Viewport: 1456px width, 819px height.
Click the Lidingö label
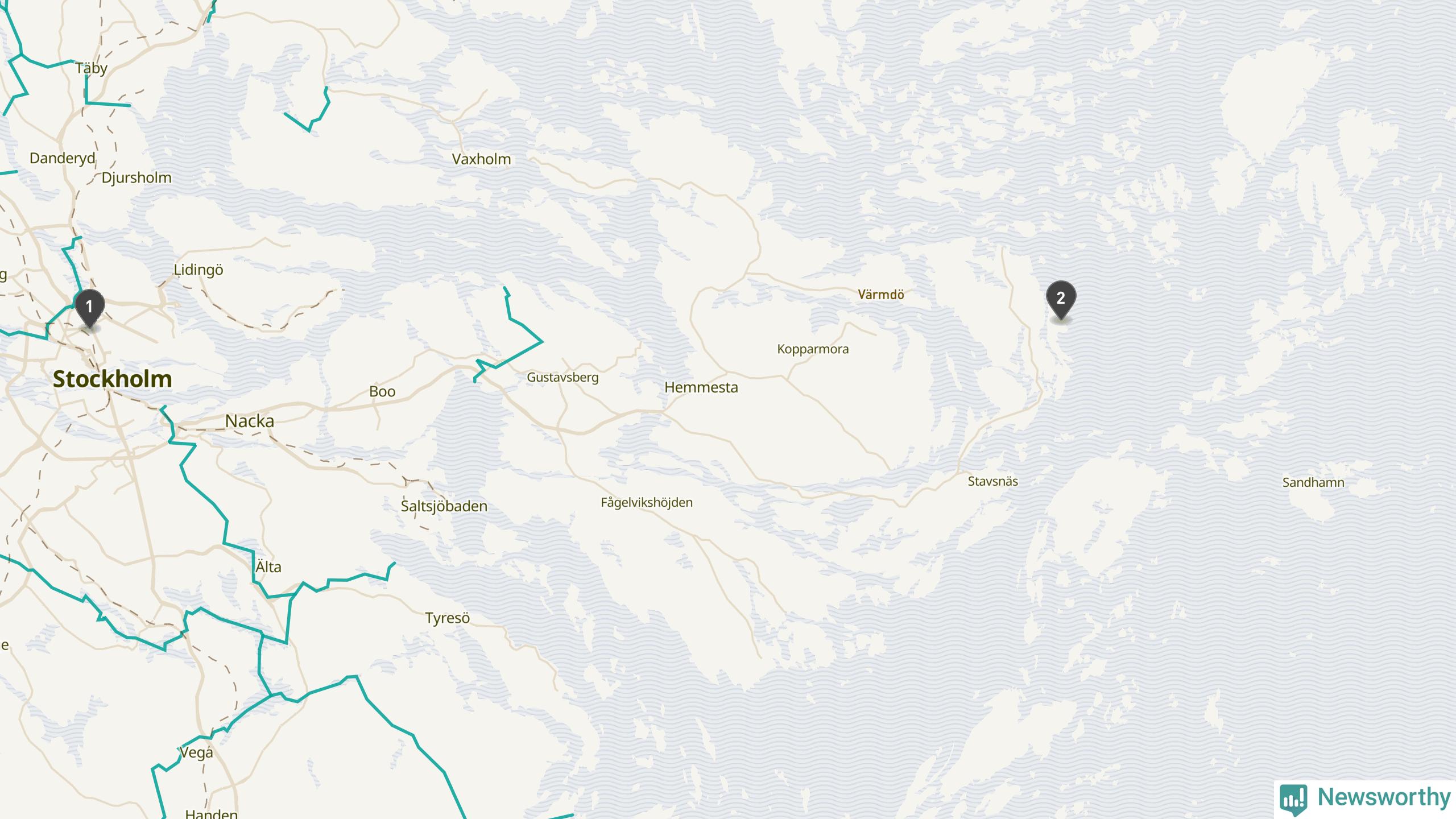(x=198, y=270)
